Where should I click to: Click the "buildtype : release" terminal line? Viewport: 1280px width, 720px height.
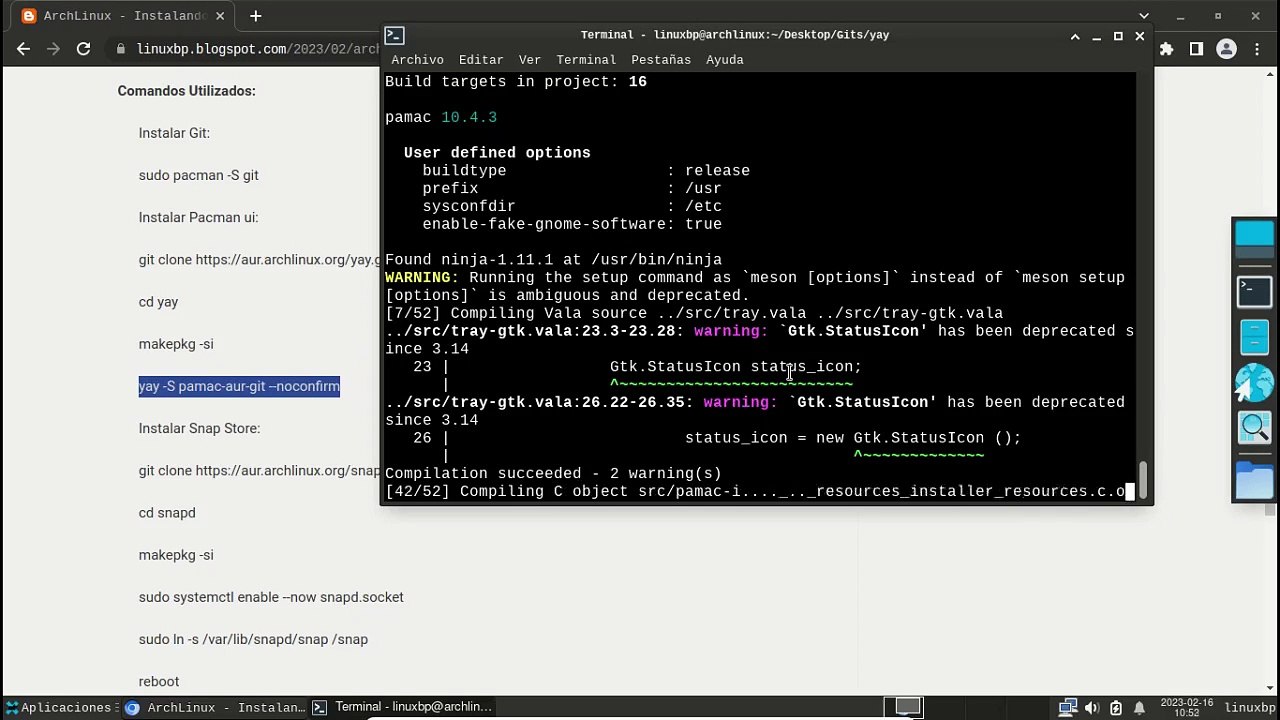point(586,171)
